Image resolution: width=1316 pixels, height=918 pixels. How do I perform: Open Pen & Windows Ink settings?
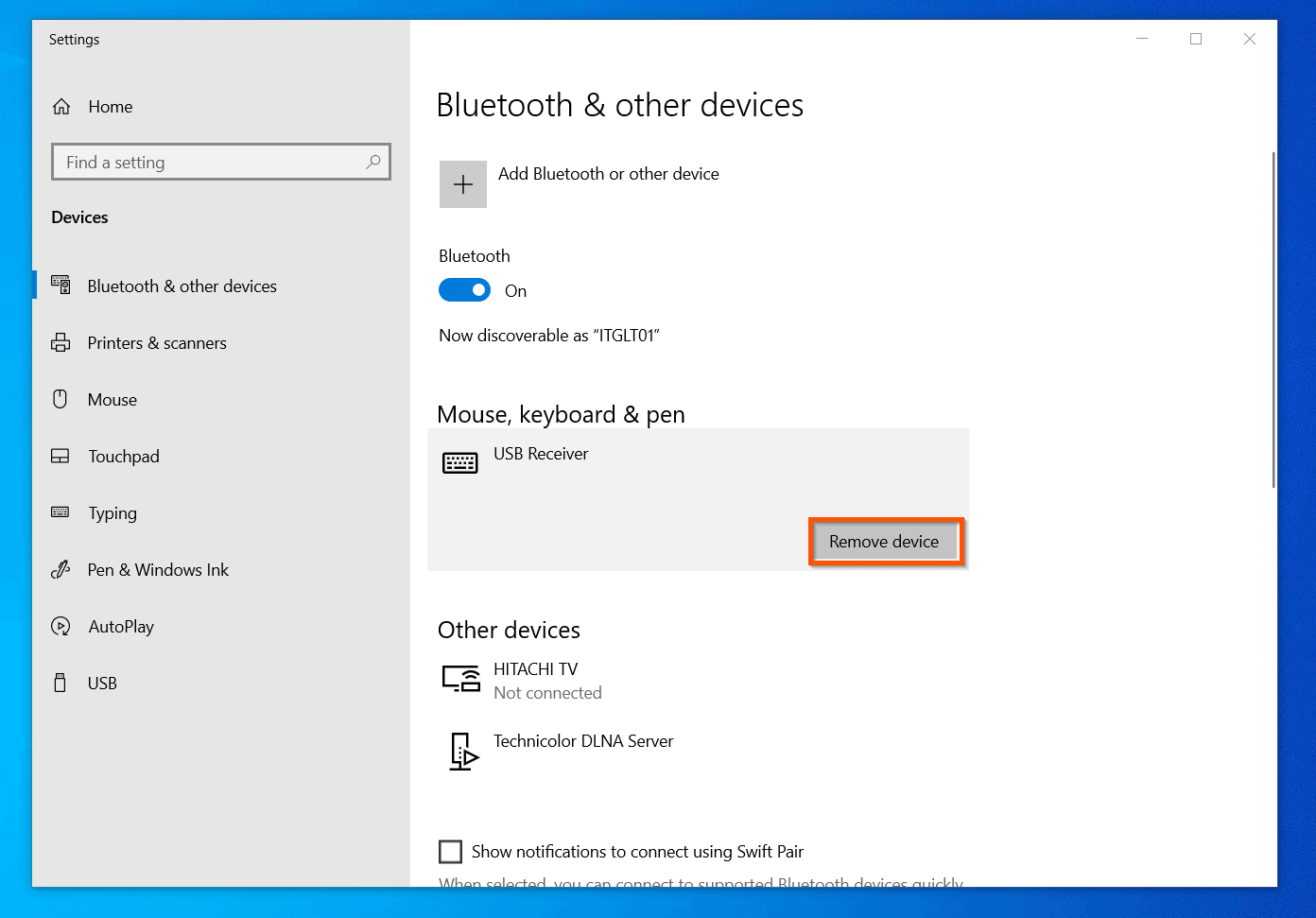[158, 570]
